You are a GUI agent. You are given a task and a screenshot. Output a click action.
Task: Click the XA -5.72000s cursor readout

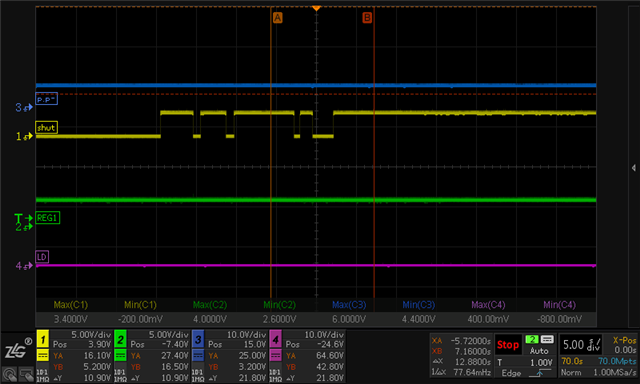click(461, 340)
